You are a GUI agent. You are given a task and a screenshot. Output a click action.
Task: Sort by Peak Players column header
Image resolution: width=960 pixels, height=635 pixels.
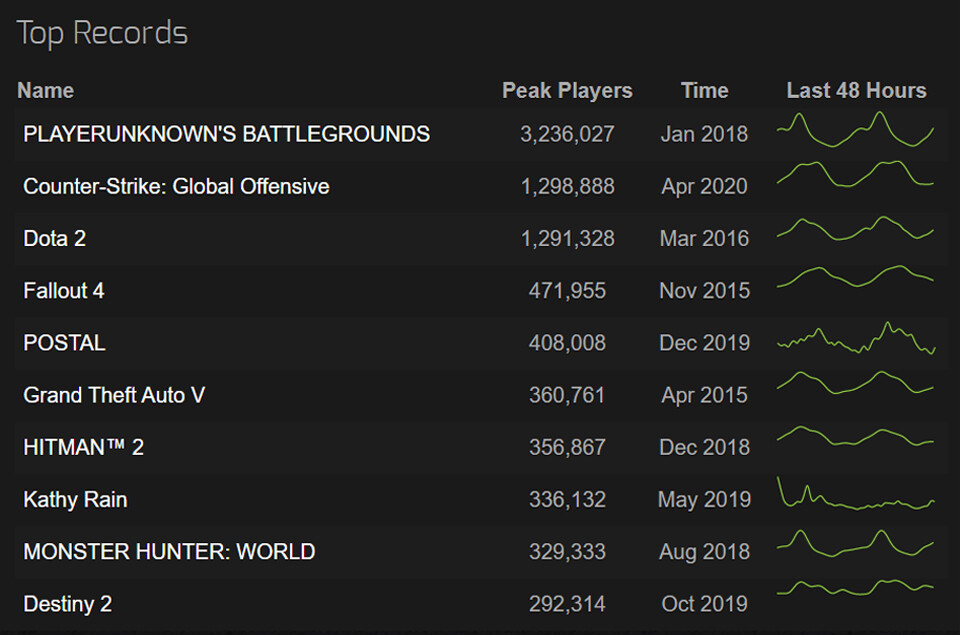coord(567,90)
